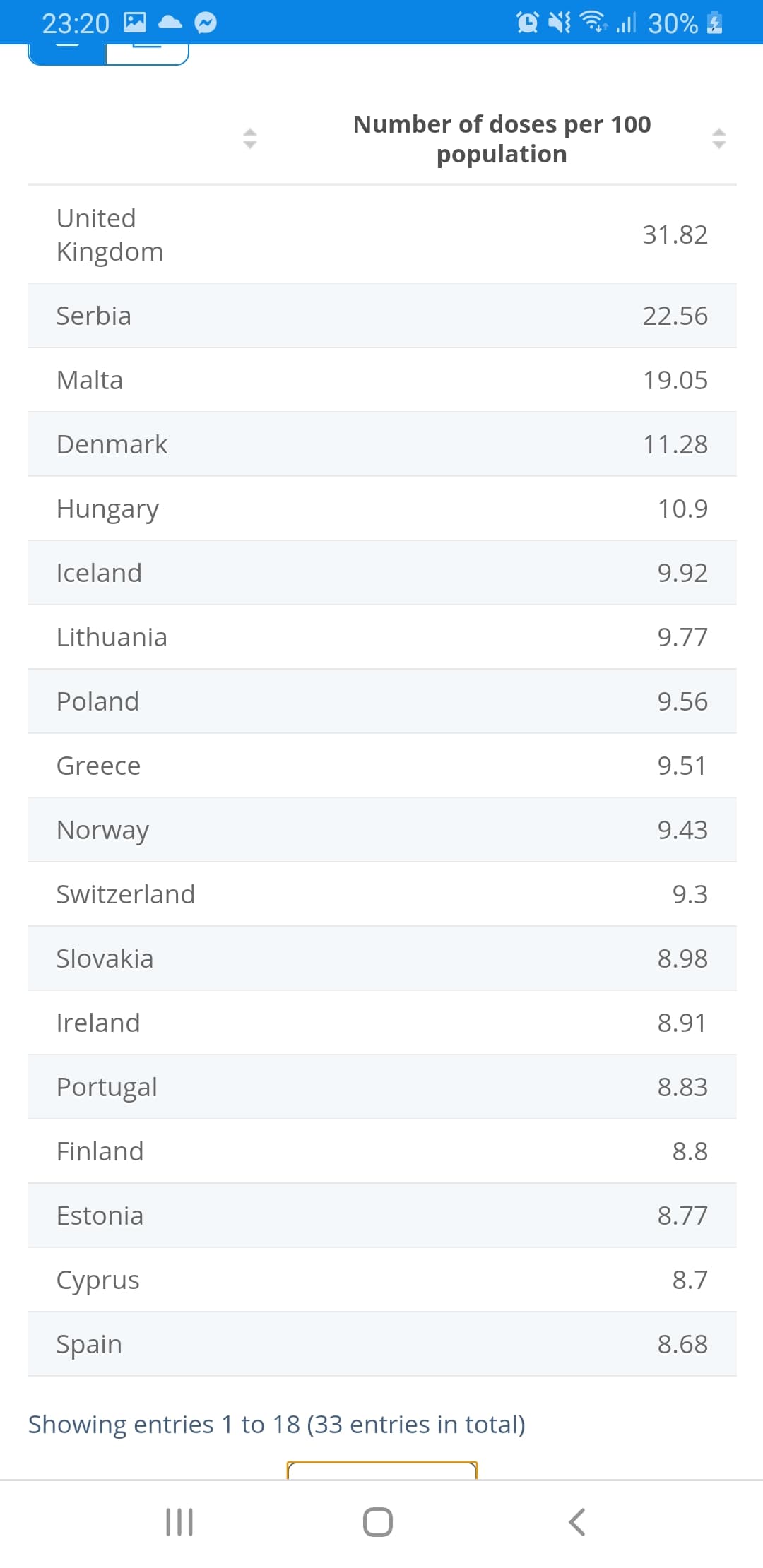The height and width of the screenshot is (1568, 763).
Task: Open recent apps with navigation button
Action: (179, 1521)
